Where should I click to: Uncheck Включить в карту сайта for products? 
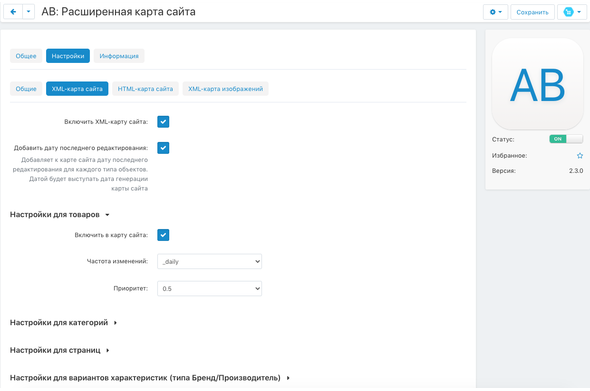pos(163,235)
